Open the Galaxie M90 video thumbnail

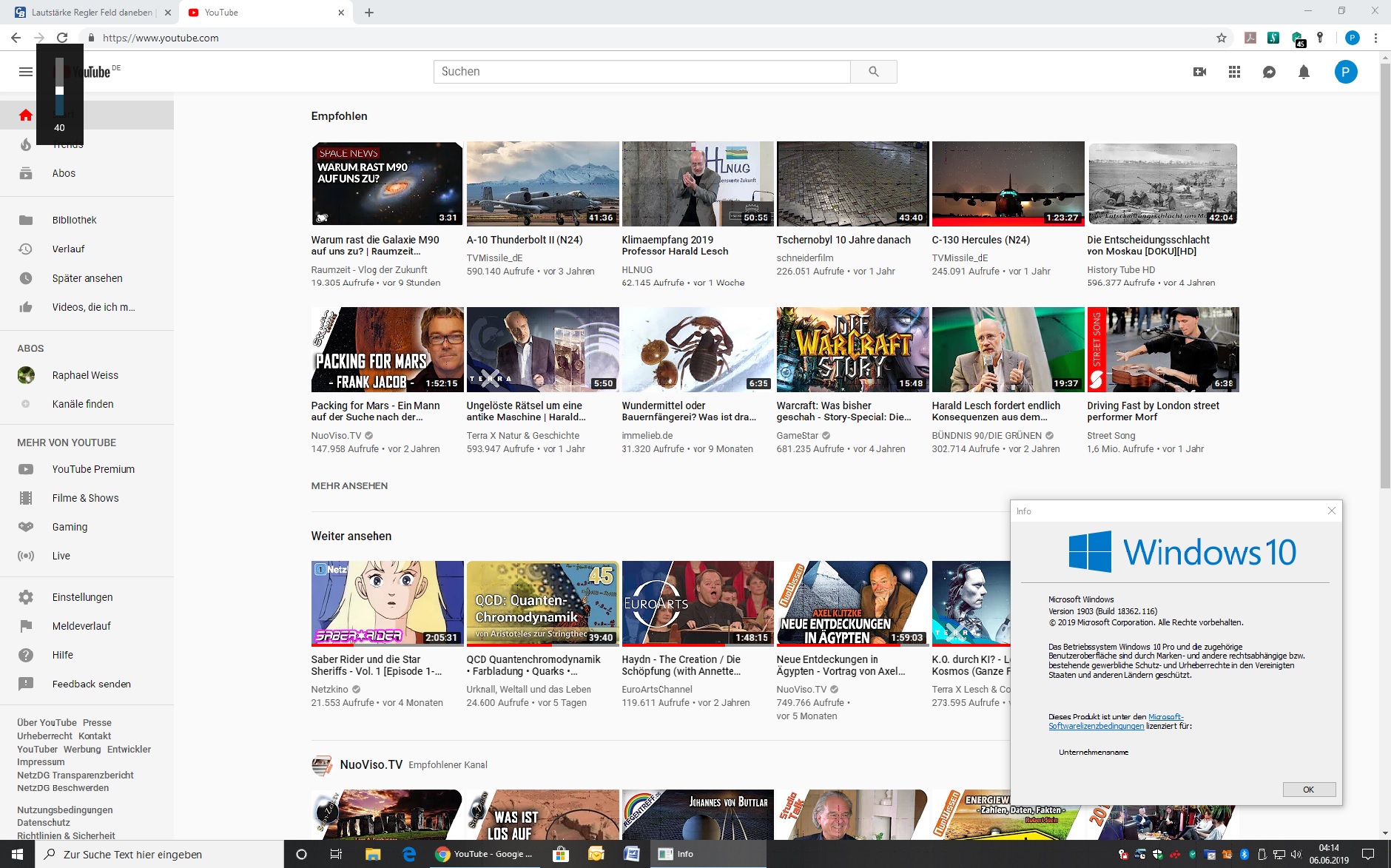[387, 184]
